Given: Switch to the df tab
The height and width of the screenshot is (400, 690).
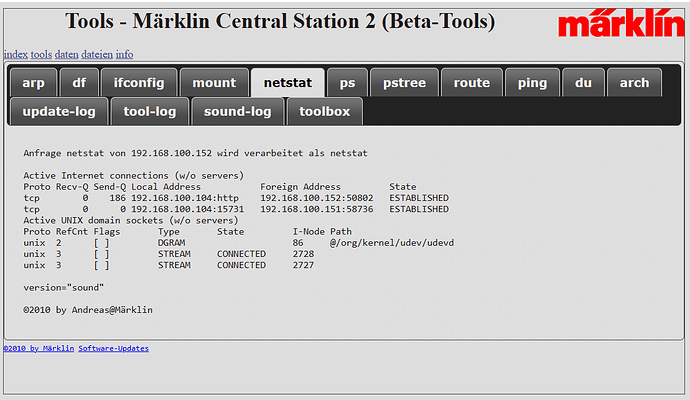Looking at the screenshot, I should tap(78, 83).
